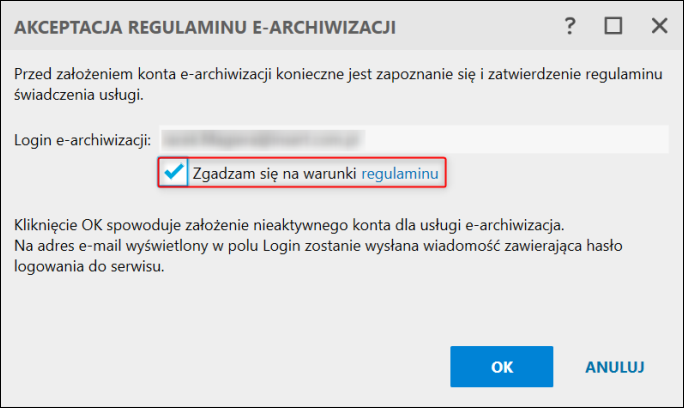The width and height of the screenshot is (684, 408).
Task: Untick the Zgadzam się na warunki checkbox
Action: coord(175,173)
